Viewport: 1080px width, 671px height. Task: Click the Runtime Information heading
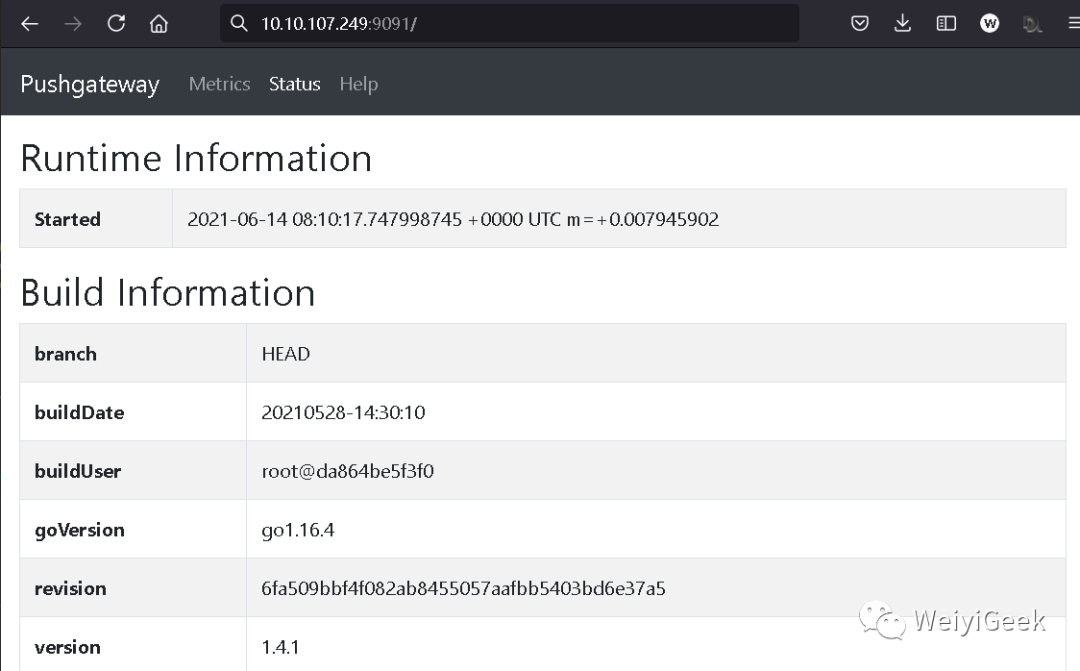pos(196,158)
